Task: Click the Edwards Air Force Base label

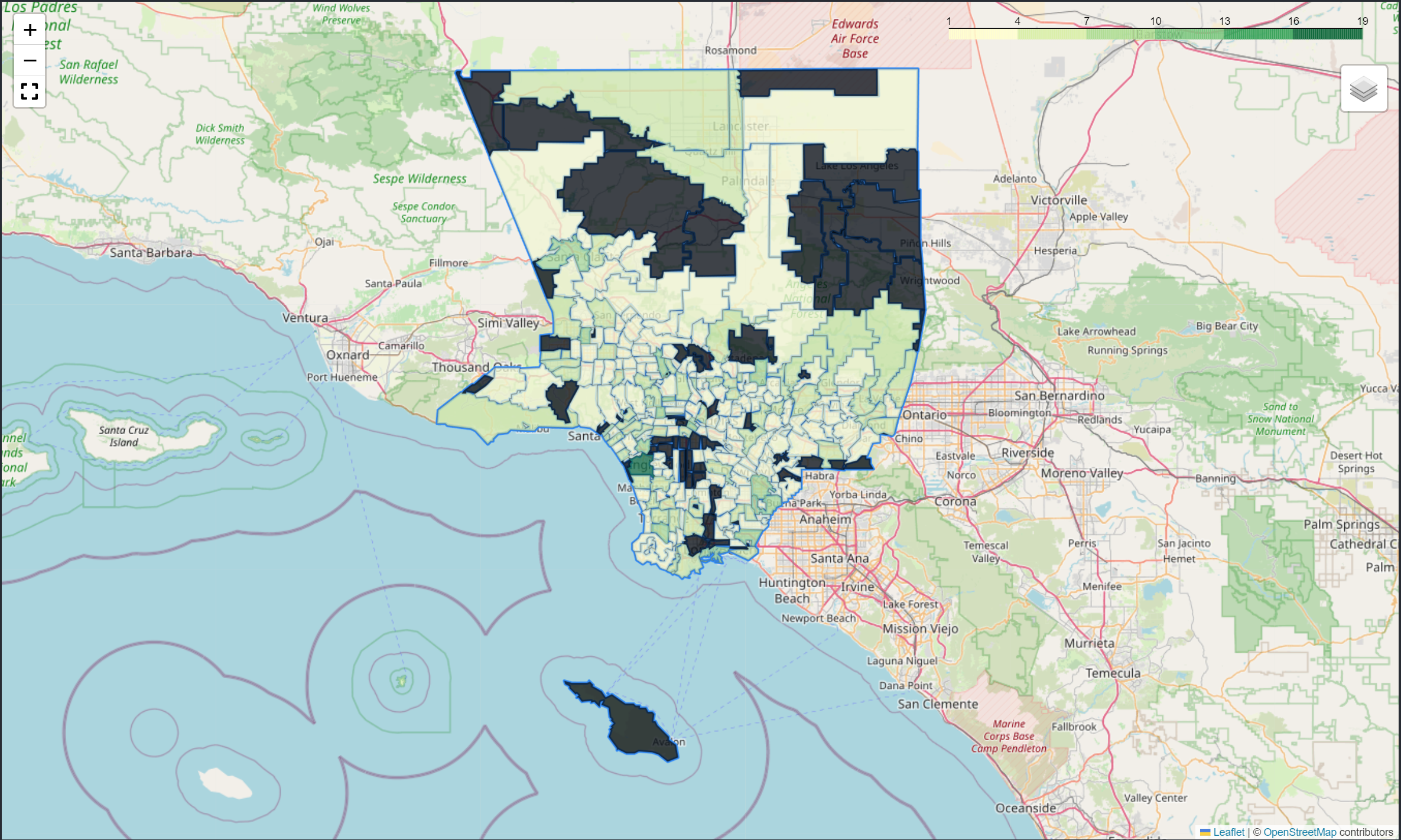Action: click(854, 38)
